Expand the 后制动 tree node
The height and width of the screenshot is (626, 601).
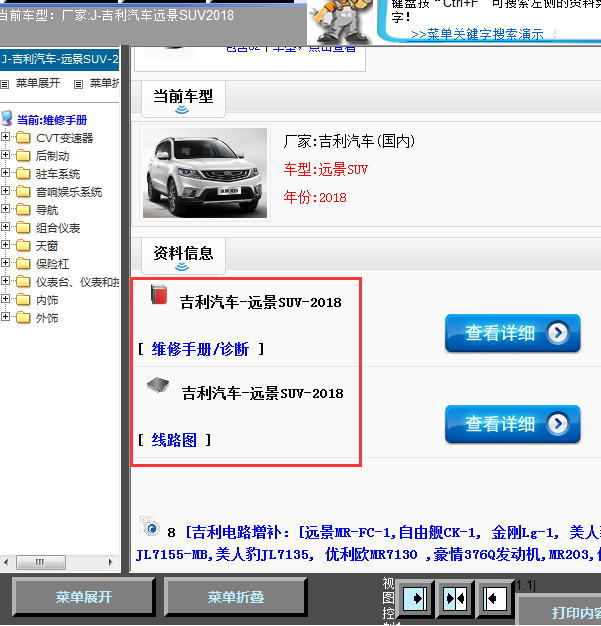tap(5, 155)
